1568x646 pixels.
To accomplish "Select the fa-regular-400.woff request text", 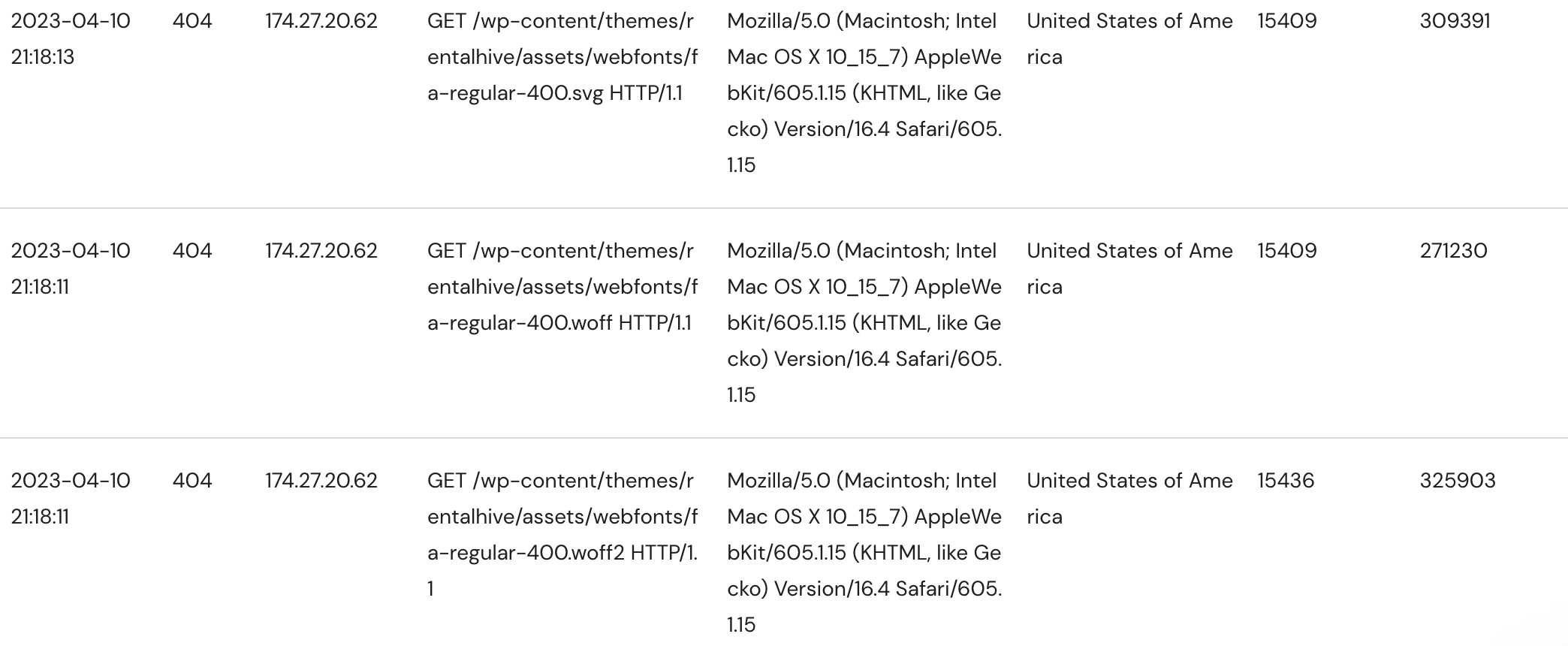I will click(562, 287).
